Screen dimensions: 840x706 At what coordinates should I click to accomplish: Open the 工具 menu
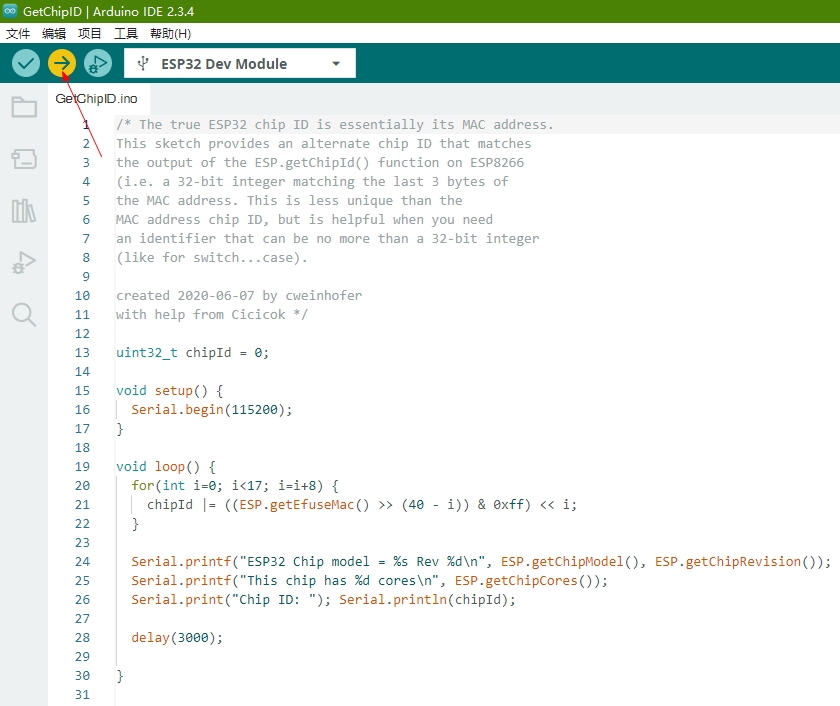tap(126, 34)
